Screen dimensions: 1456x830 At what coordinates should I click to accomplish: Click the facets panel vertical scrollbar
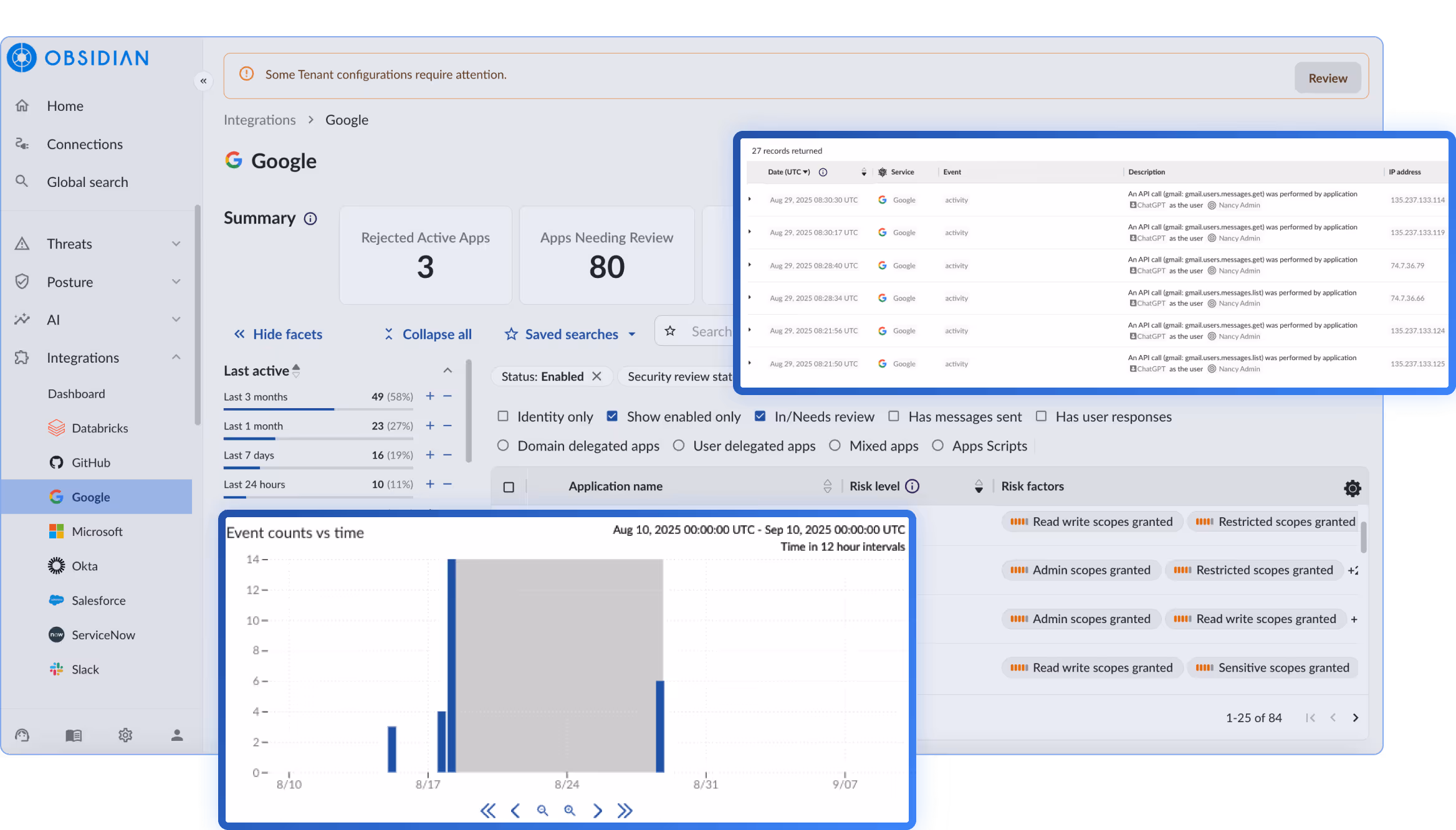pos(469,411)
